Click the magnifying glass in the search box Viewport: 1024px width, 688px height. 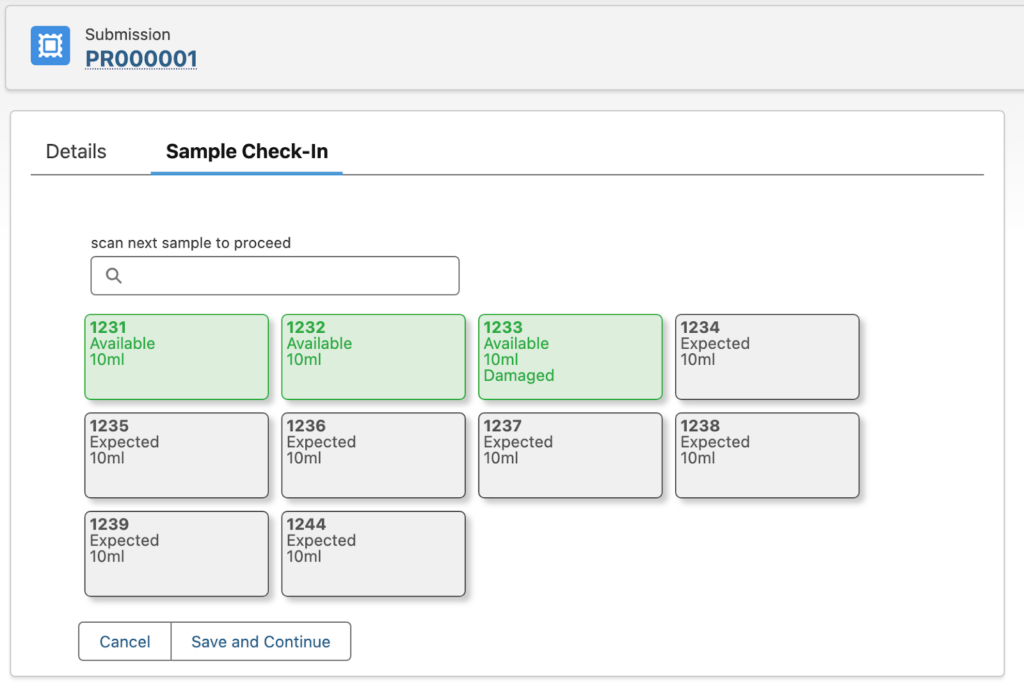tap(112, 275)
